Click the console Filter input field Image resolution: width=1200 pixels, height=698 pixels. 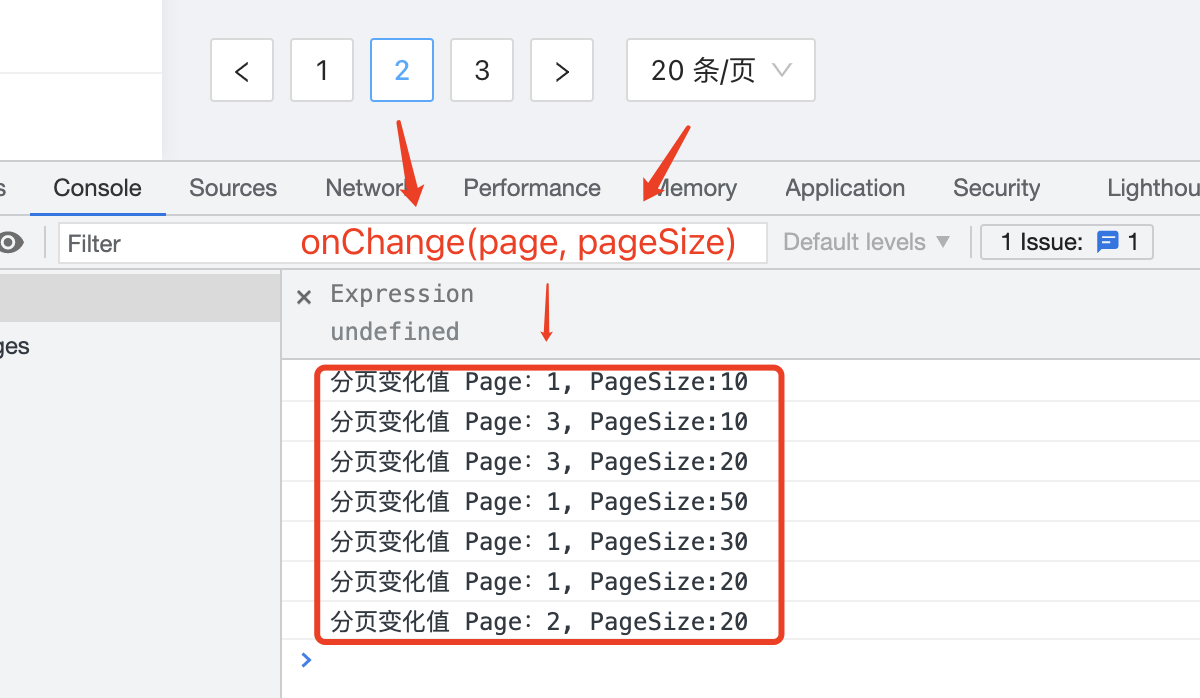click(413, 243)
